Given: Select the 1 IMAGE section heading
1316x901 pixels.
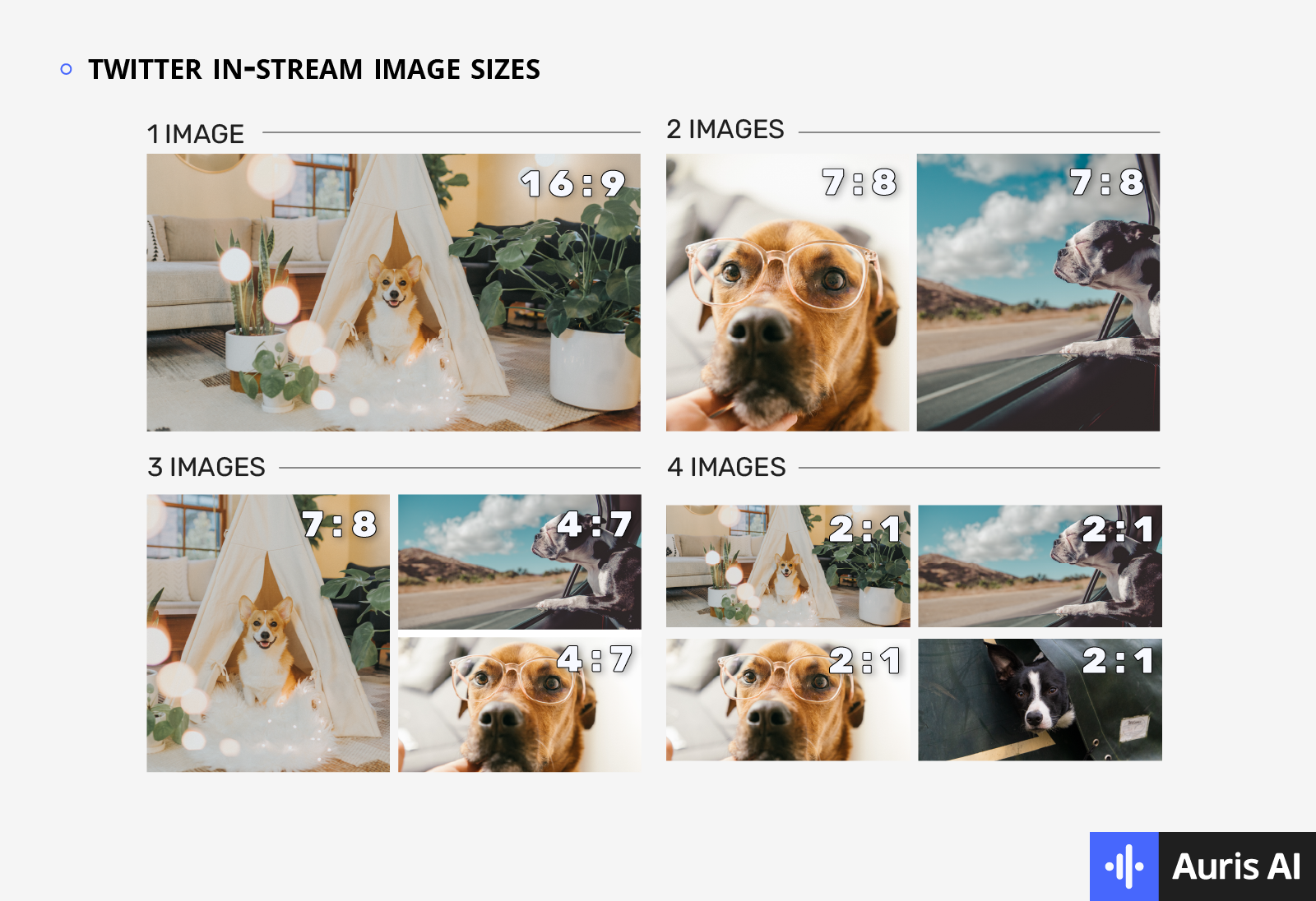Looking at the screenshot, I should coord(195,134).
